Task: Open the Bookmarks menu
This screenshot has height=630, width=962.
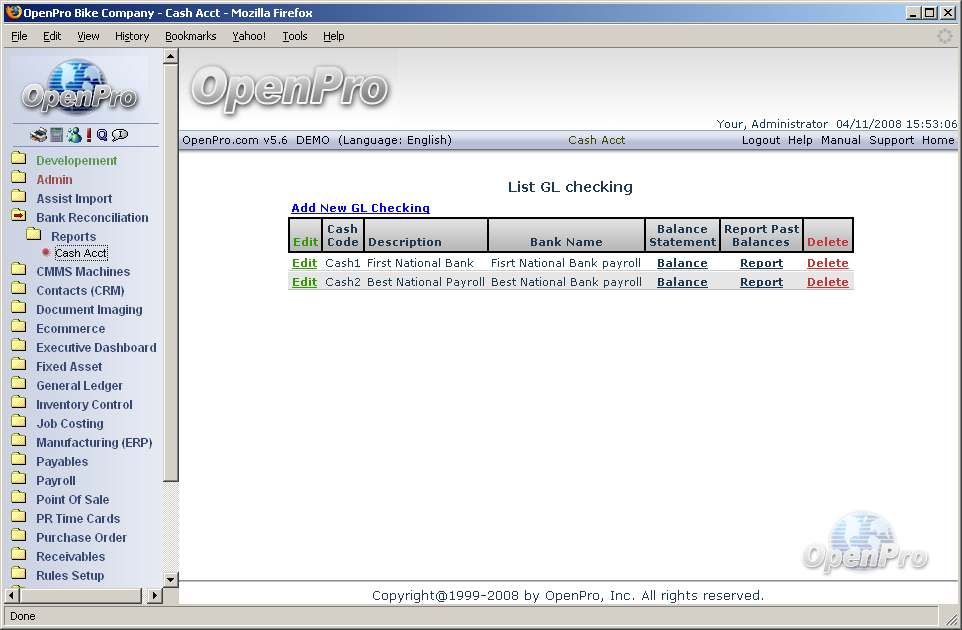Action: click(x=190, y=36)
